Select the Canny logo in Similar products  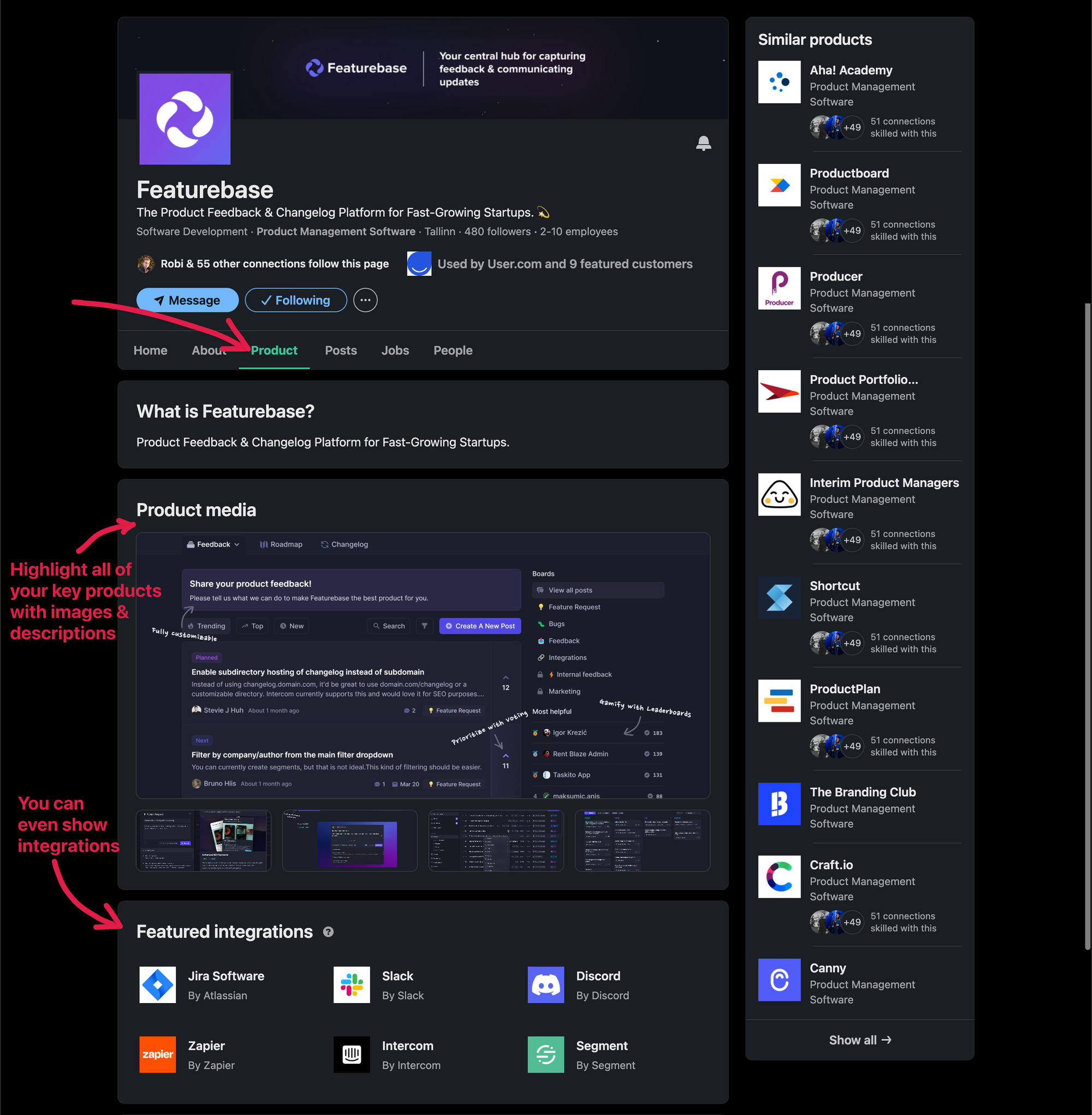point(779,980)
